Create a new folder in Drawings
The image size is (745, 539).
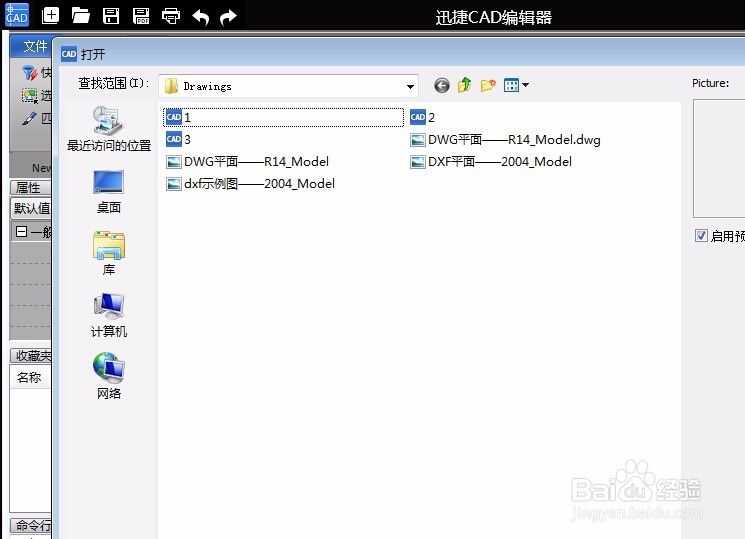click(488, 85)
